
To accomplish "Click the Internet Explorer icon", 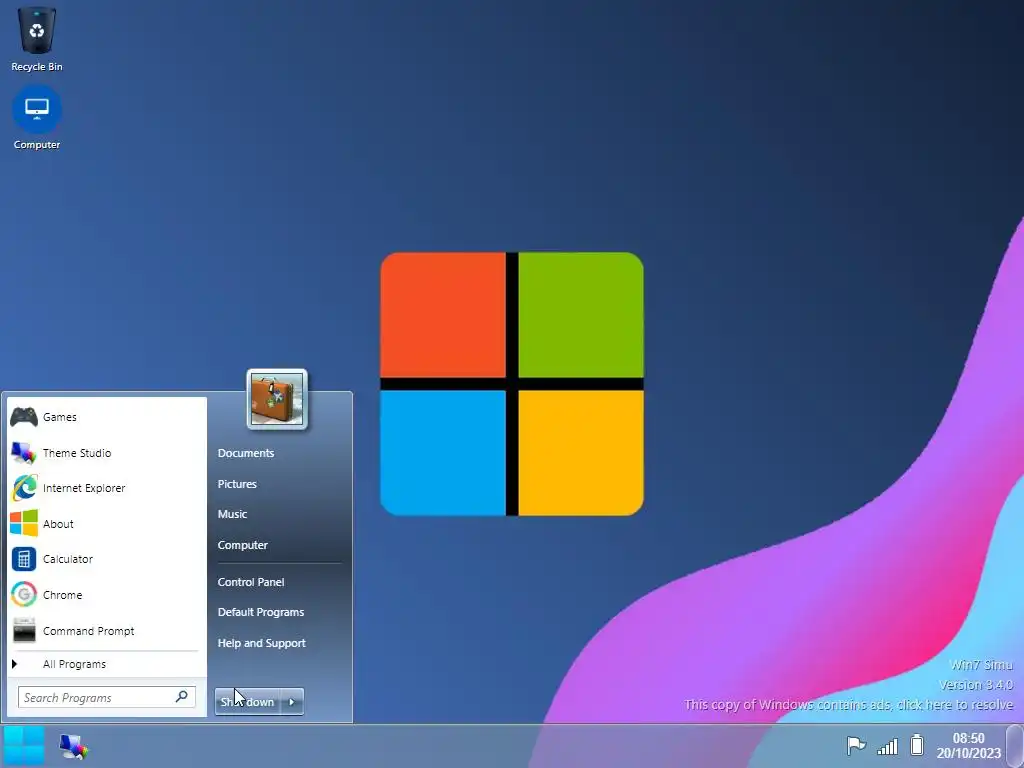I will click(24, 488).
